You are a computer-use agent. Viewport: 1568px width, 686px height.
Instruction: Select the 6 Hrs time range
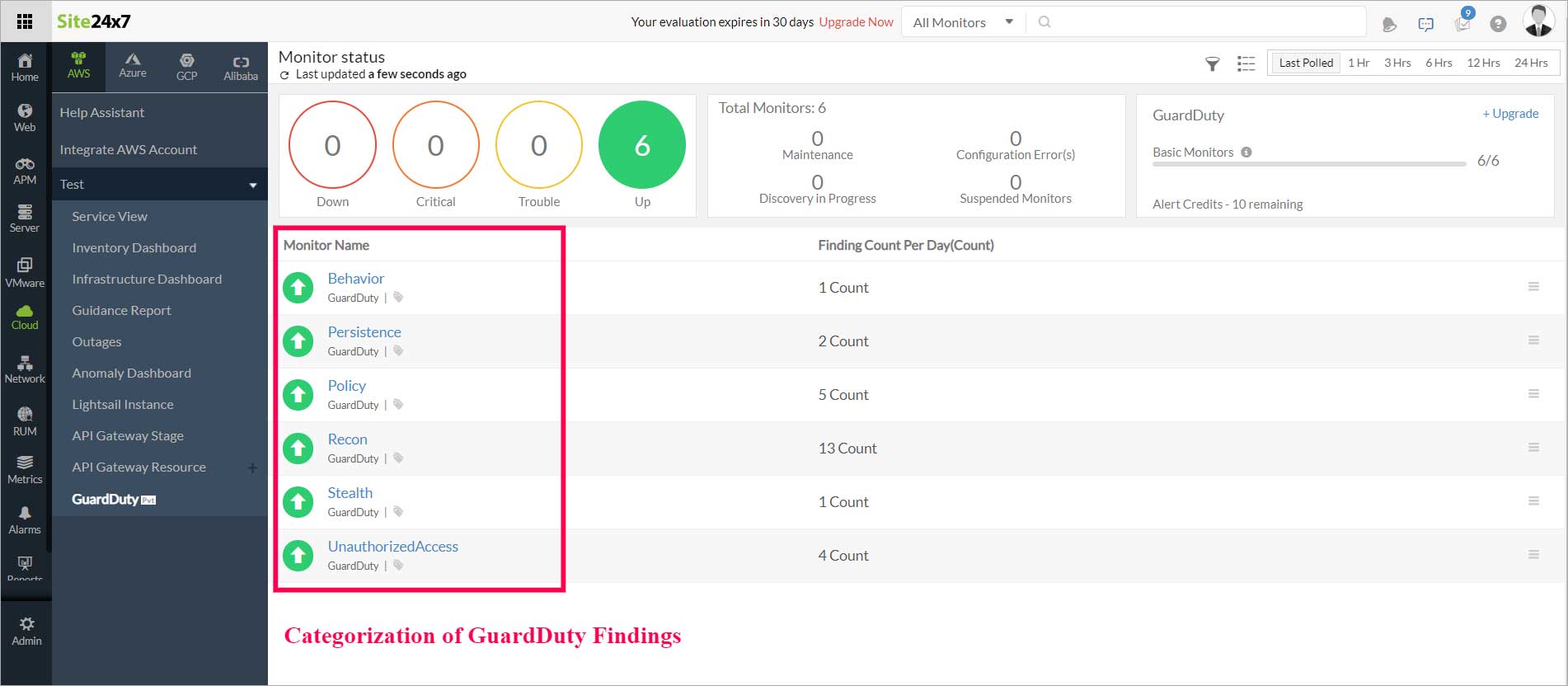pos(1439,63)
